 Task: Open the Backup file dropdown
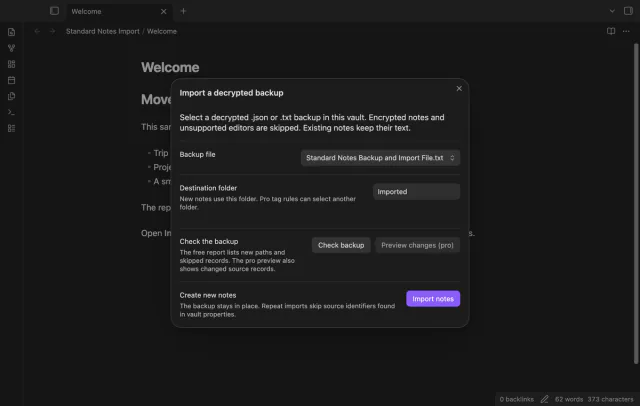[380, 158]
